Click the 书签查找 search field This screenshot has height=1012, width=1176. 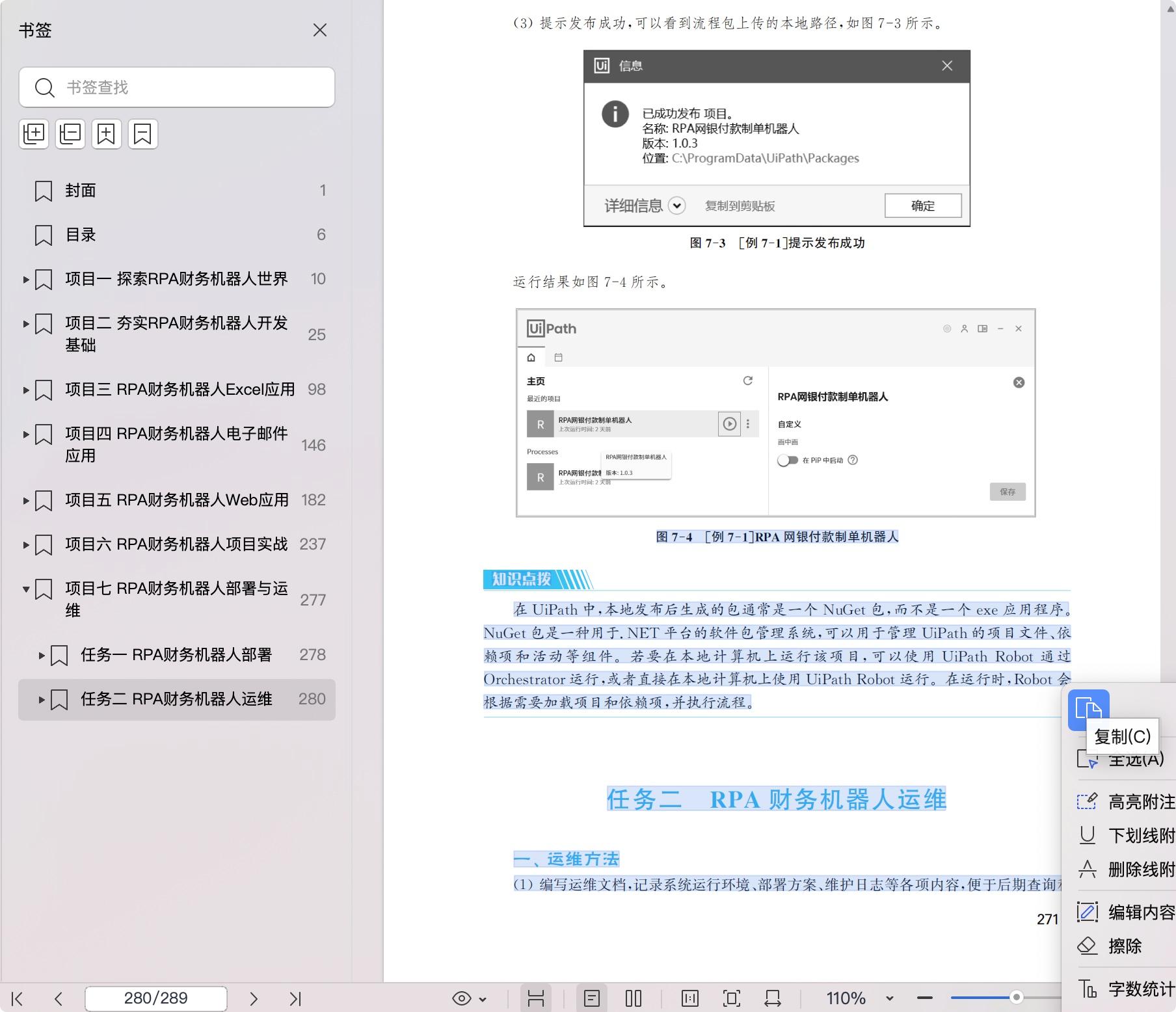click(177, 87)
